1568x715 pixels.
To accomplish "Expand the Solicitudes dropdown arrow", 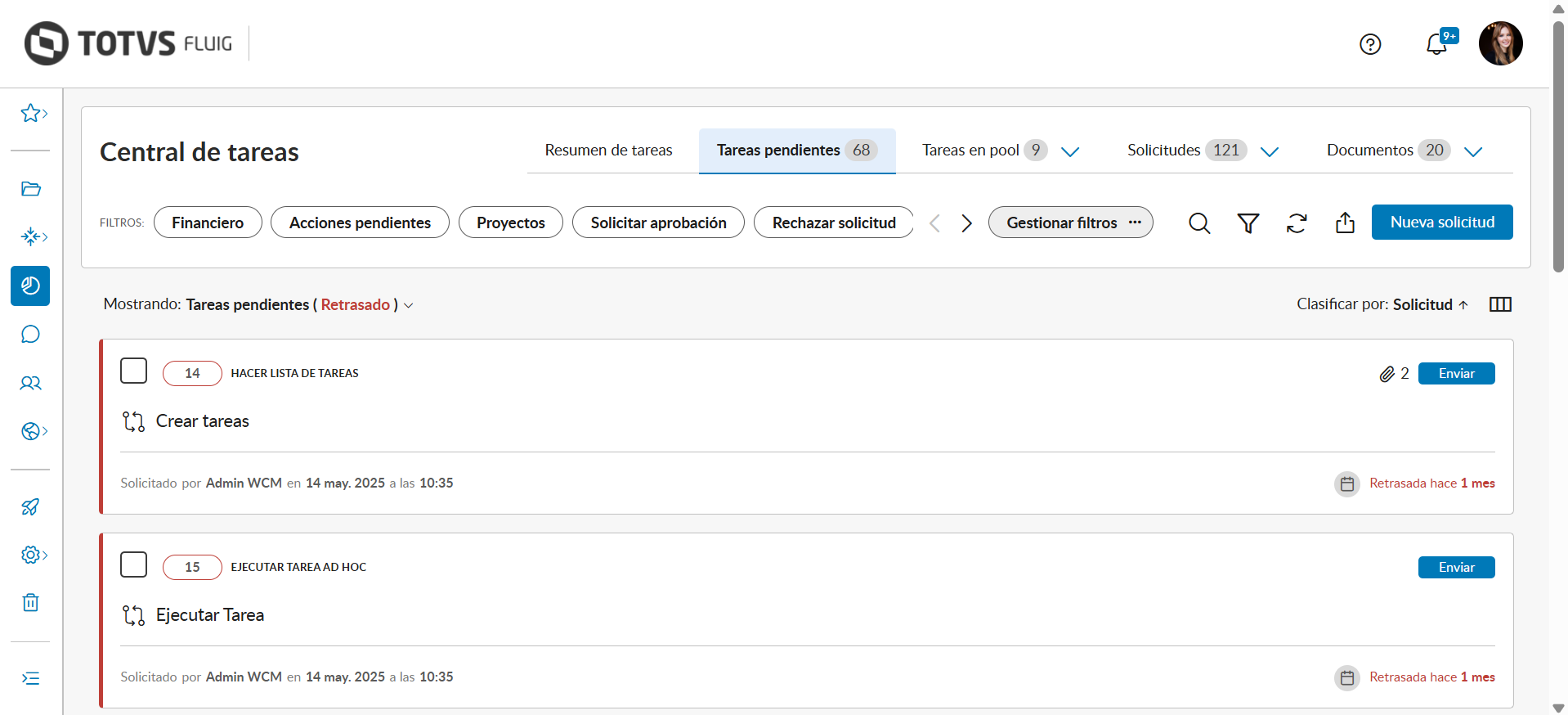I will 1269,151.
